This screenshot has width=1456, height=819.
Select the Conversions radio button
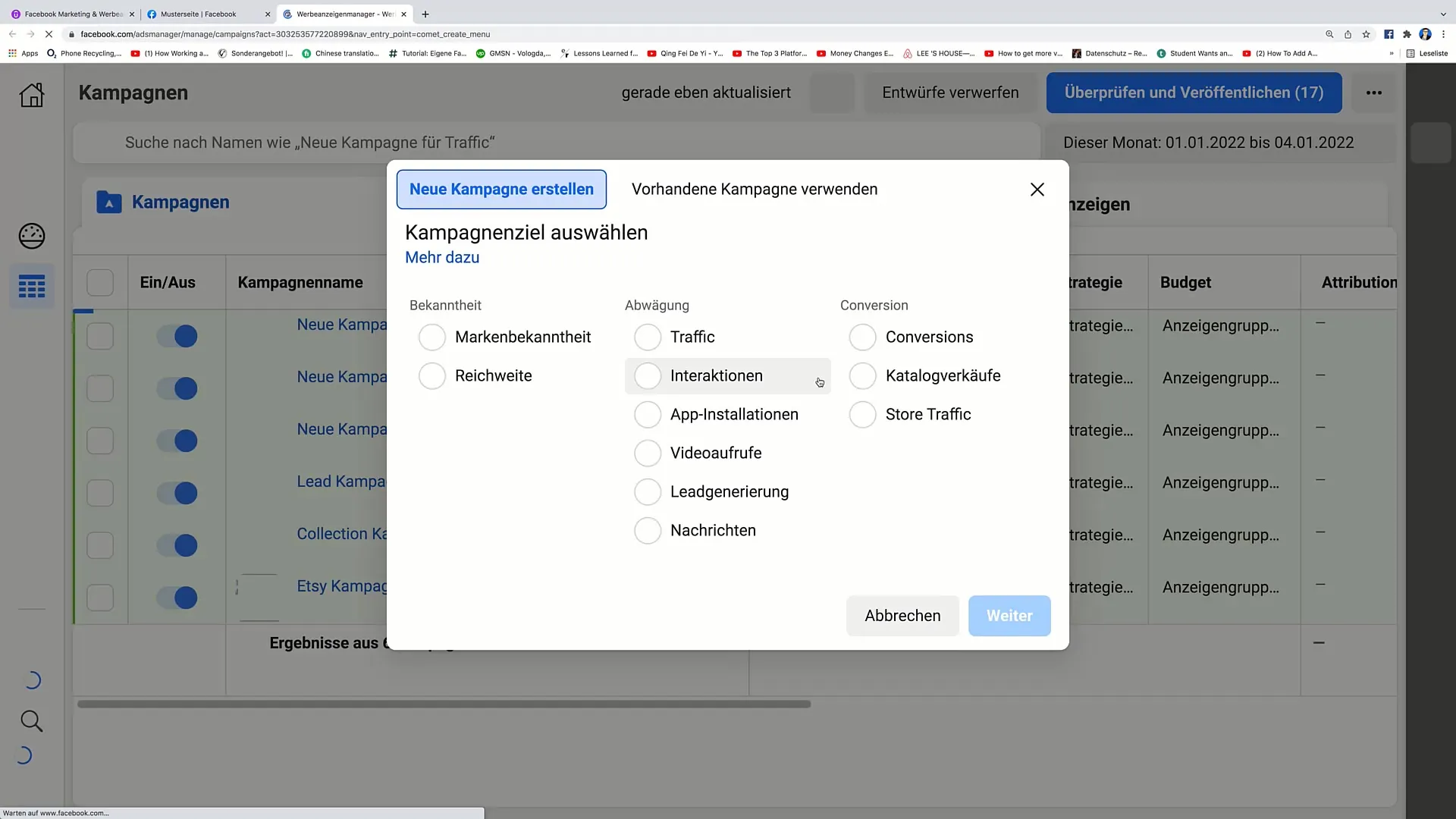[x=862, y=337]
